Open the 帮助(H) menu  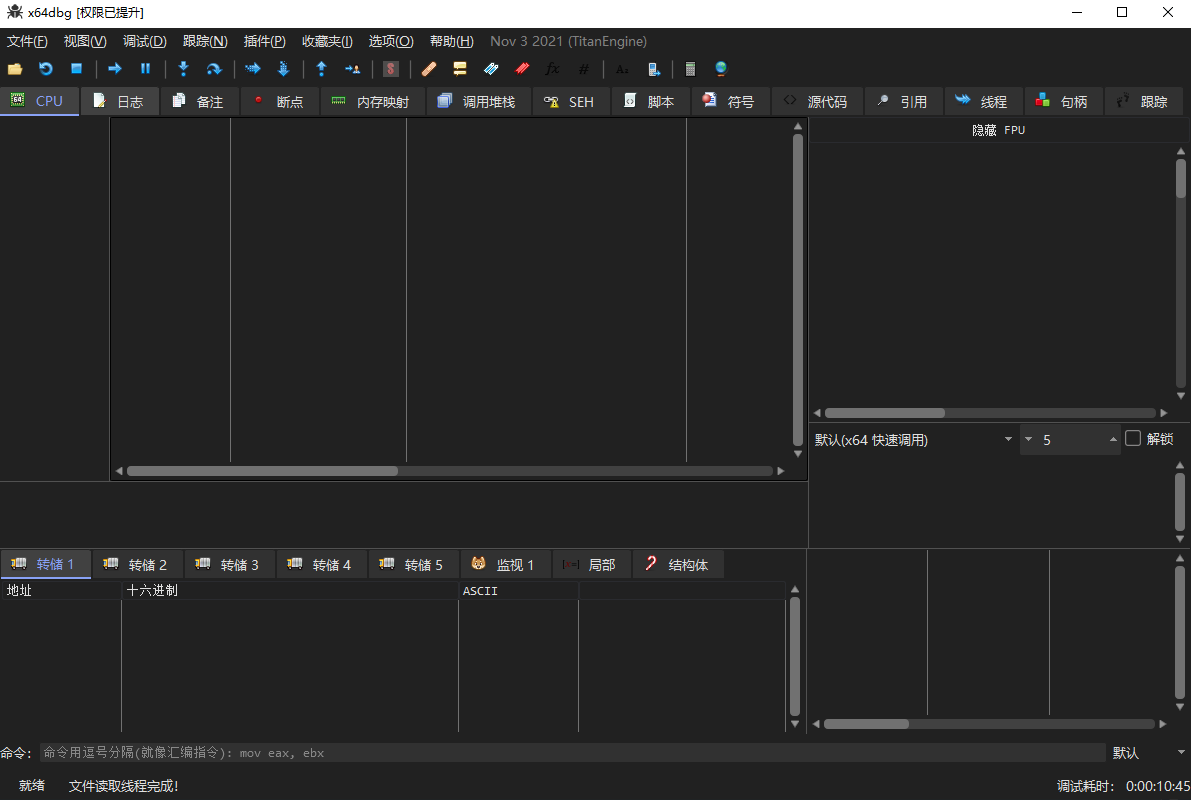coord(452,41)
